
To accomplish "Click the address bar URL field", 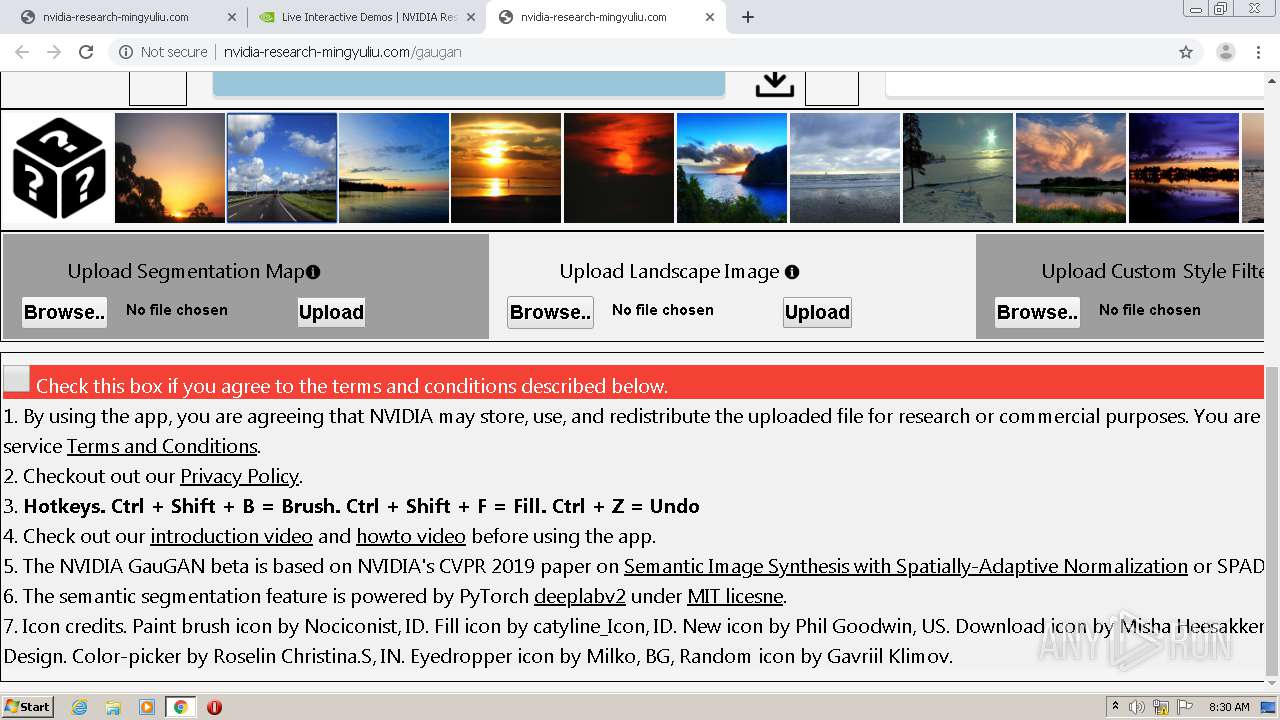I will click(640, 52).
